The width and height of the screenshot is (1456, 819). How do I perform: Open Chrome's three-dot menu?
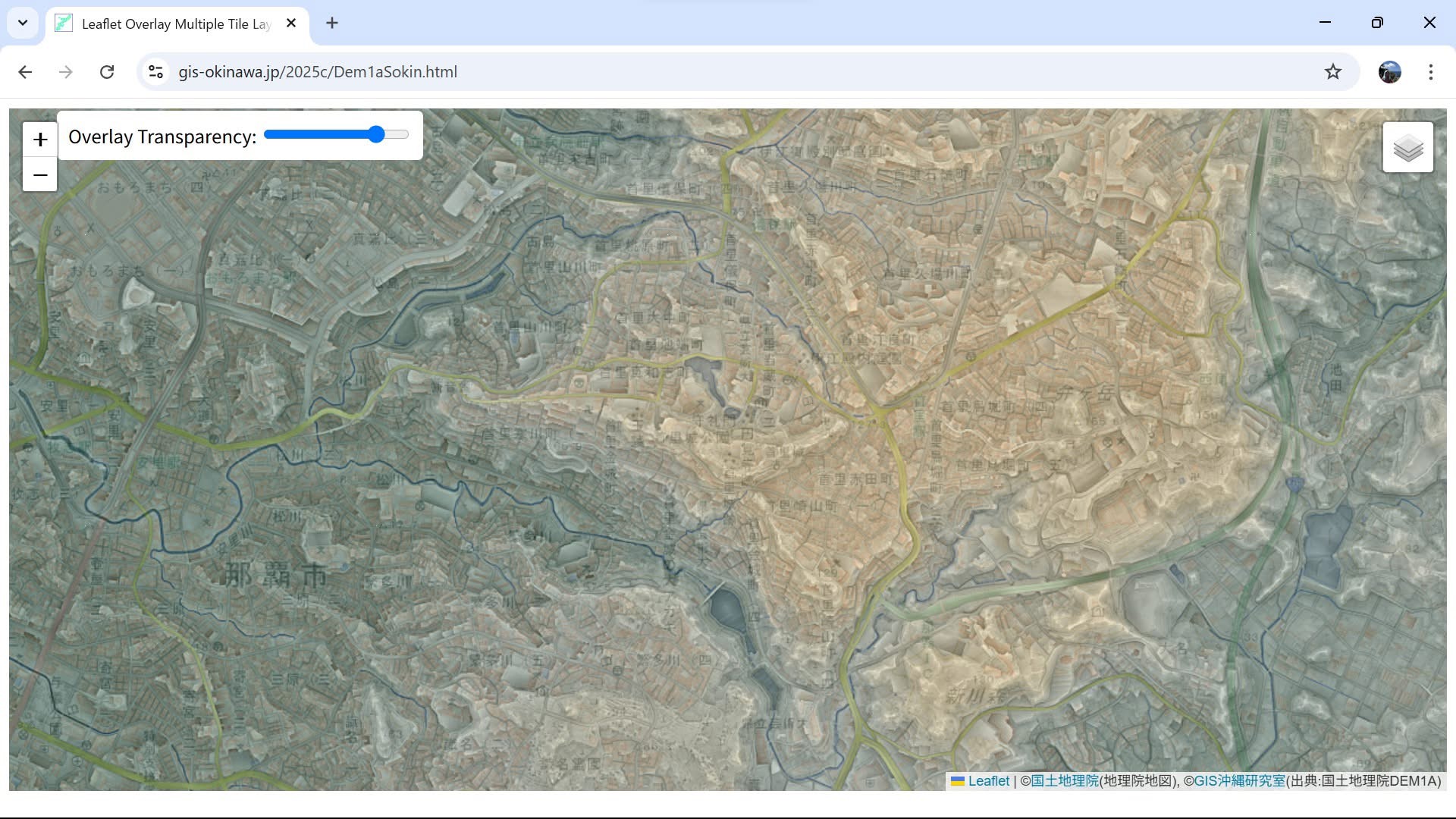[1431, 71]
